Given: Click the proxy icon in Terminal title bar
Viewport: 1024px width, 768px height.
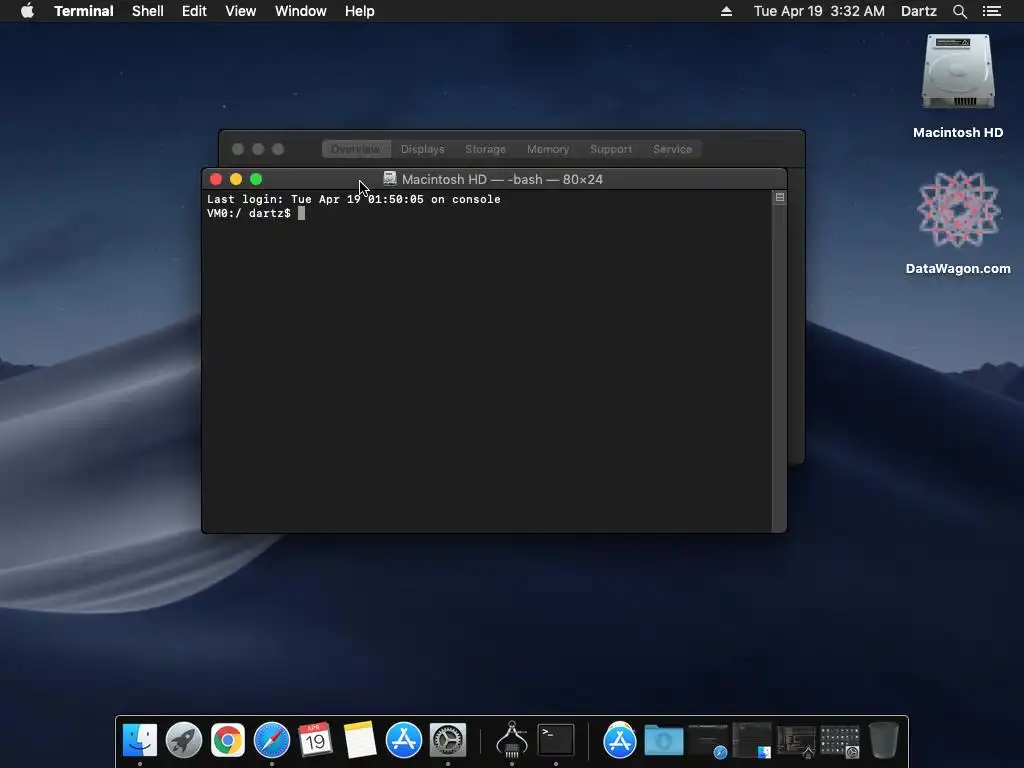Looking at the screenshot, I should pyautogui.click(x=390, y=178).
